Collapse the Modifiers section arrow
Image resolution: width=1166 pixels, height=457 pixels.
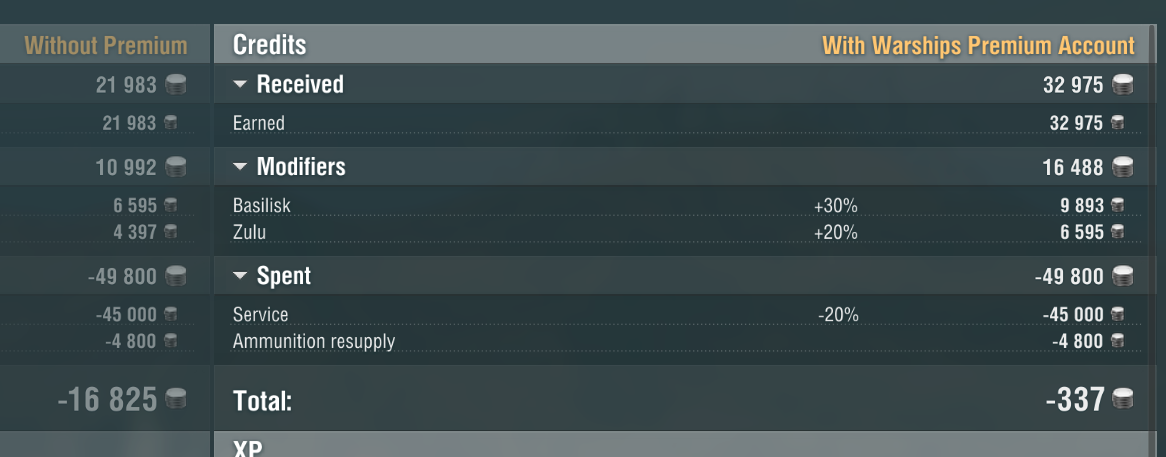pyautogui.click(x=240, y=167)
